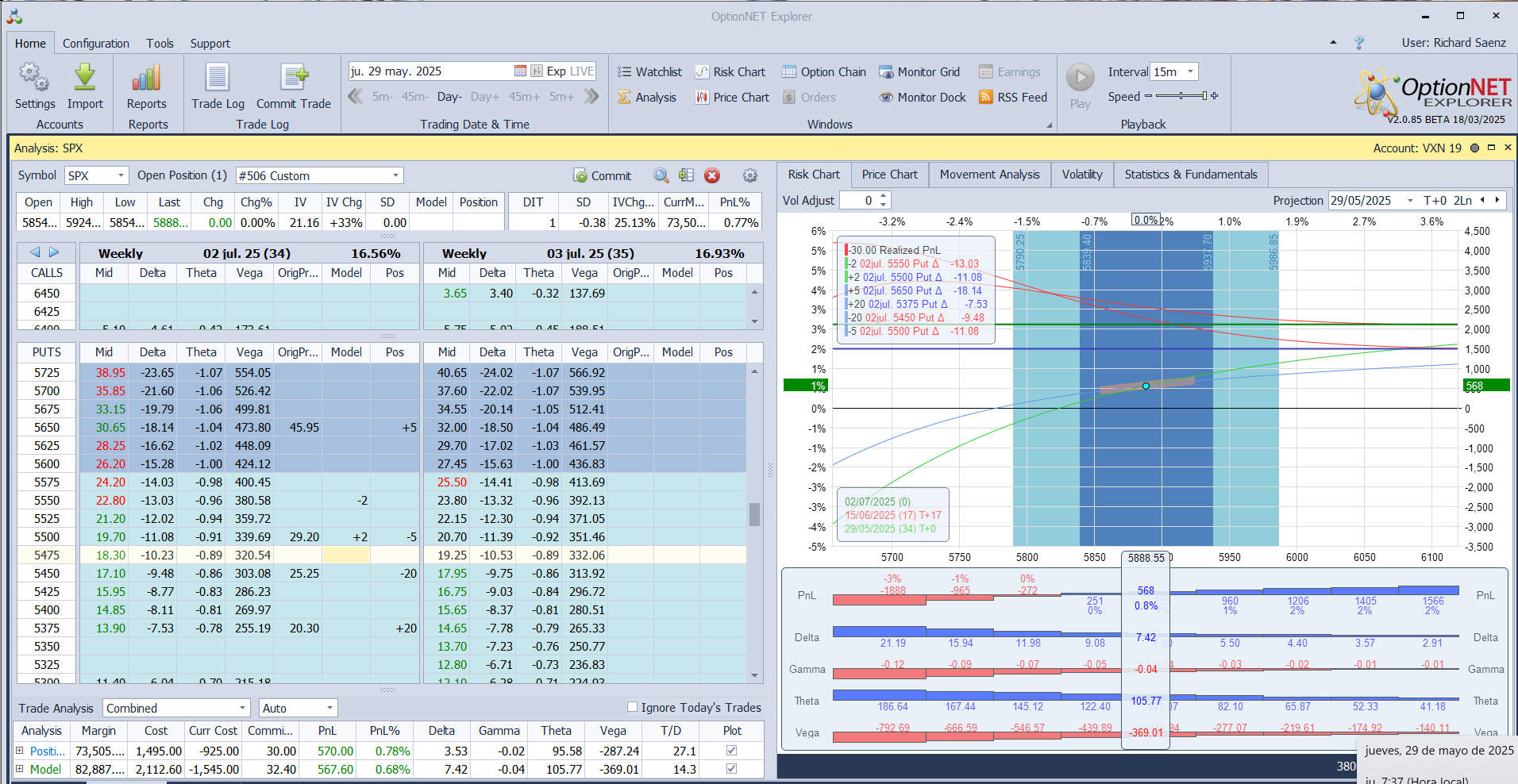This screenshot has width=1518, height=784.
Task: Open the Auto dropdown in Trade Analysis
Action: (329, 708)
